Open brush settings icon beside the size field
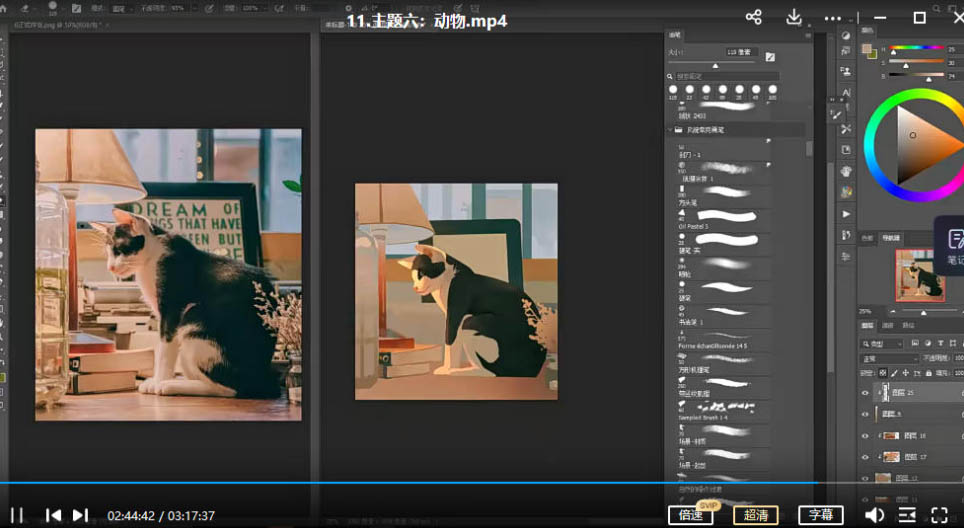Image resolution: width=964 pixels, height=528 pixels. pos(770,57)
